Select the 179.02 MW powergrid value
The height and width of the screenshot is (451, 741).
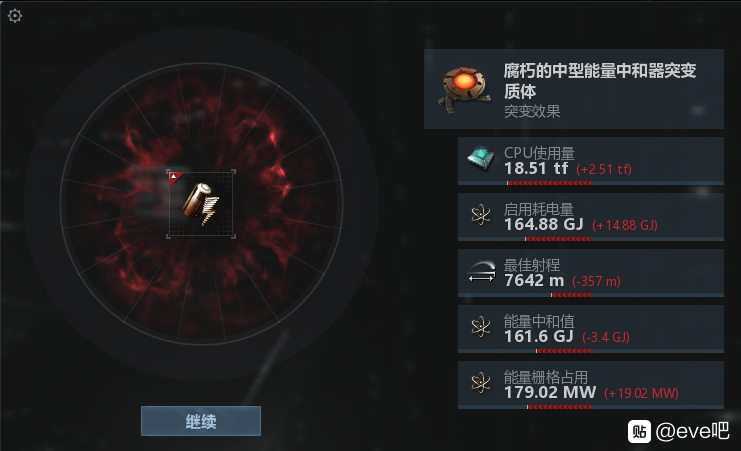coord(550,392)
